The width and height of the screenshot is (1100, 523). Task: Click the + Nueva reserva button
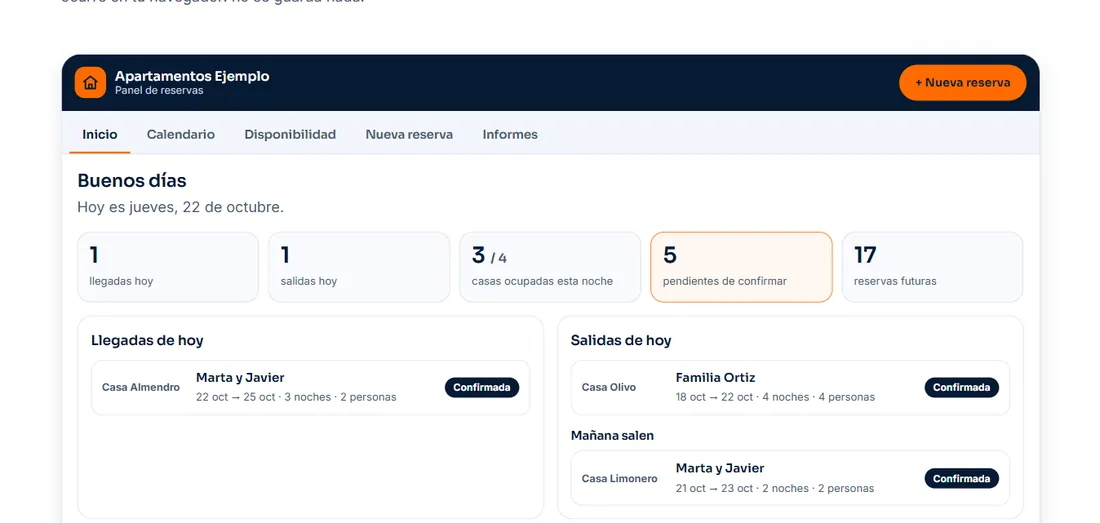point(962,83)
